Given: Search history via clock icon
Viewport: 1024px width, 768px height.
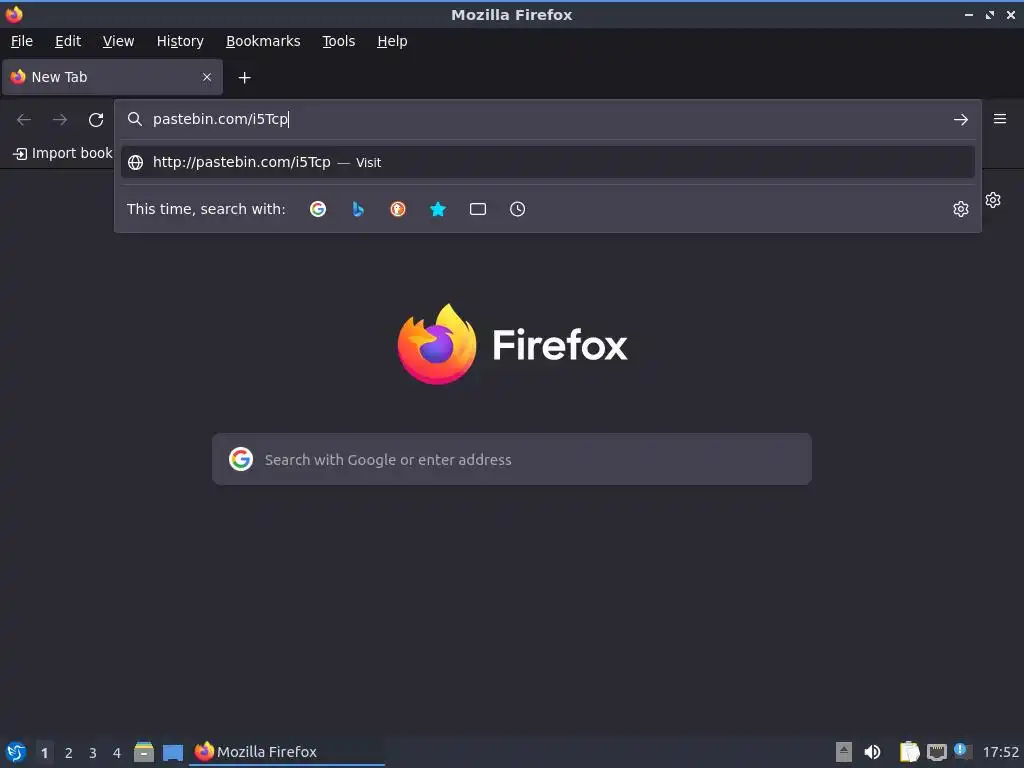Looking at the screenshot, I should point(517,209).
